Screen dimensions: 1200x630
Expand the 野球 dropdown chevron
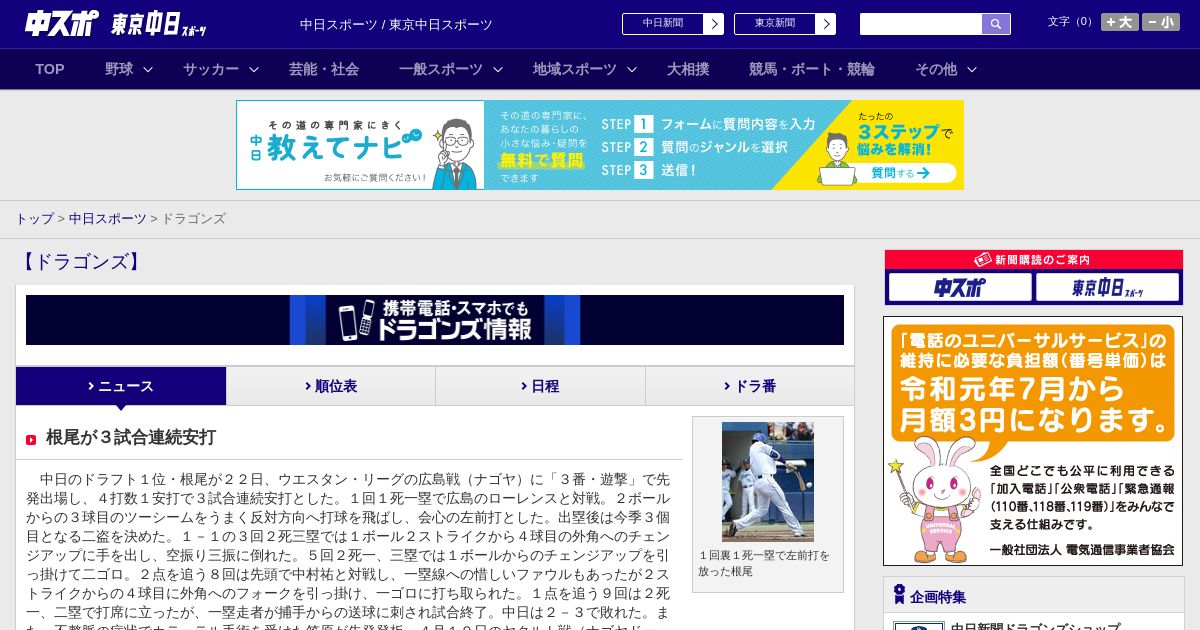click(148, 69)
